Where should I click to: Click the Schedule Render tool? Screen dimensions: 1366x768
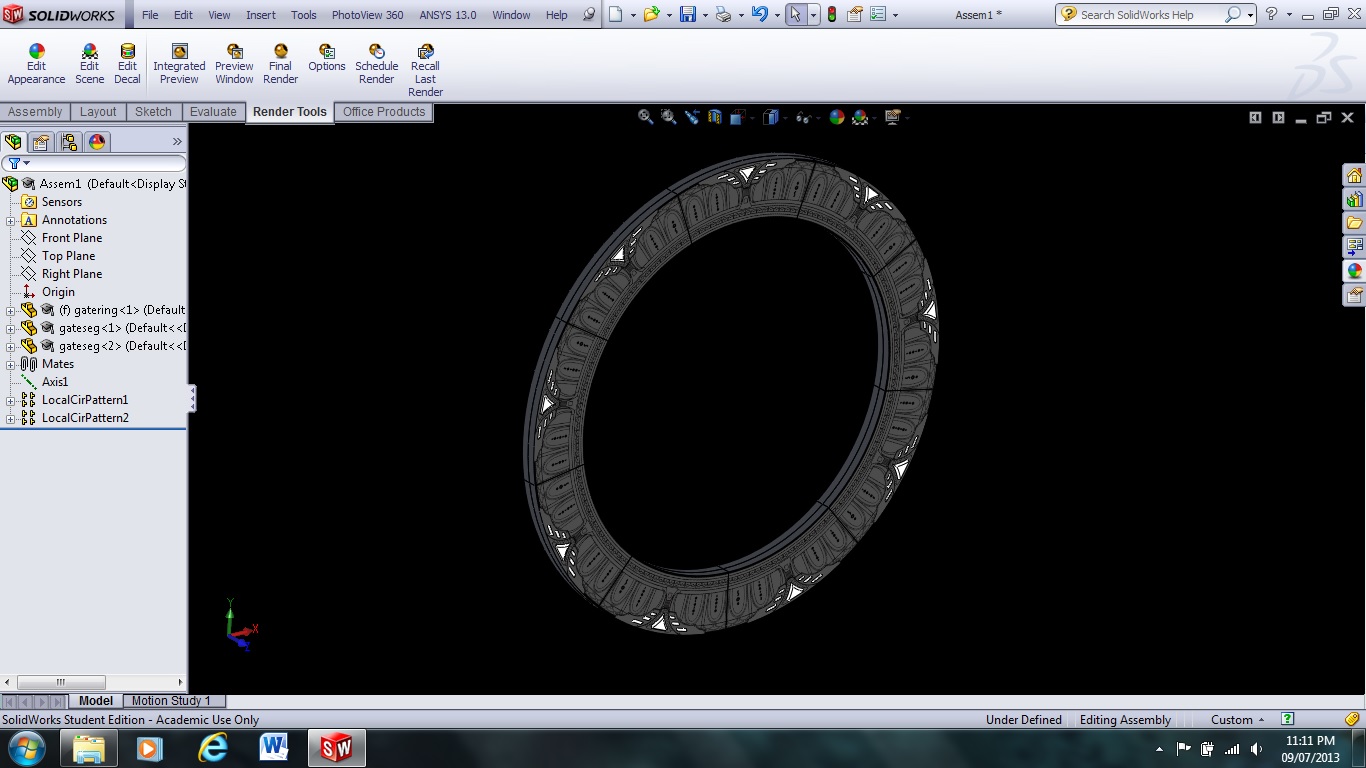[x=376, y=64]
